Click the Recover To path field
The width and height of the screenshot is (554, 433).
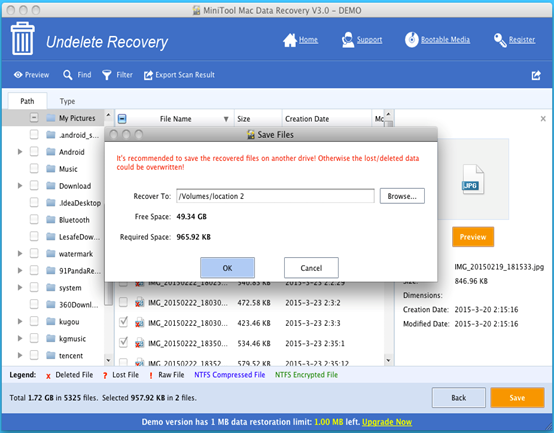point(275,196)
